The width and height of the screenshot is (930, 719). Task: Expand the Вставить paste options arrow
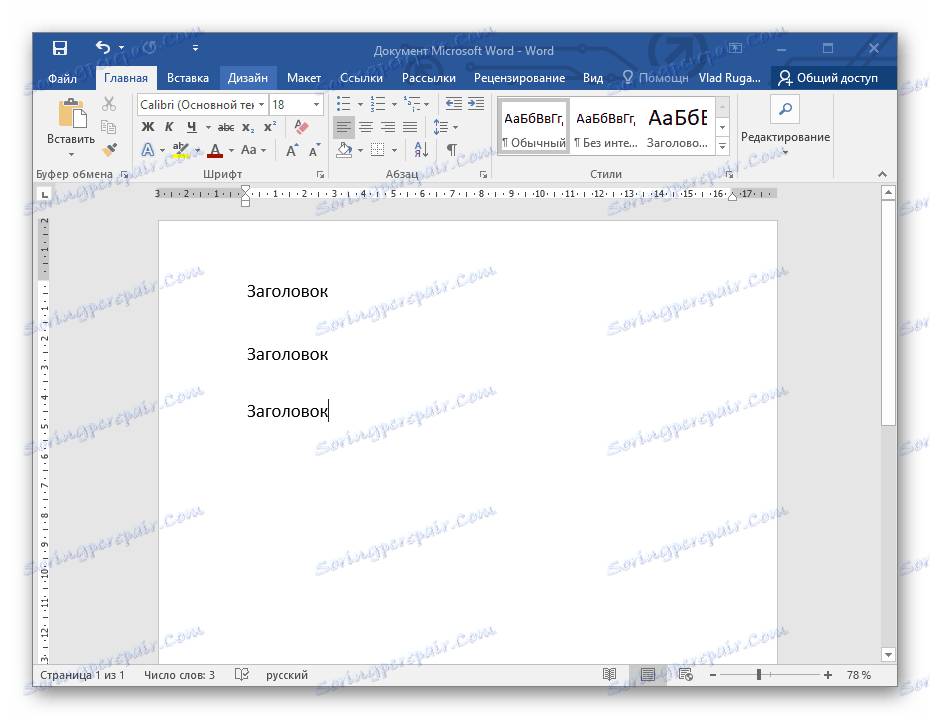pyautogui.click(x=71, y=154)
